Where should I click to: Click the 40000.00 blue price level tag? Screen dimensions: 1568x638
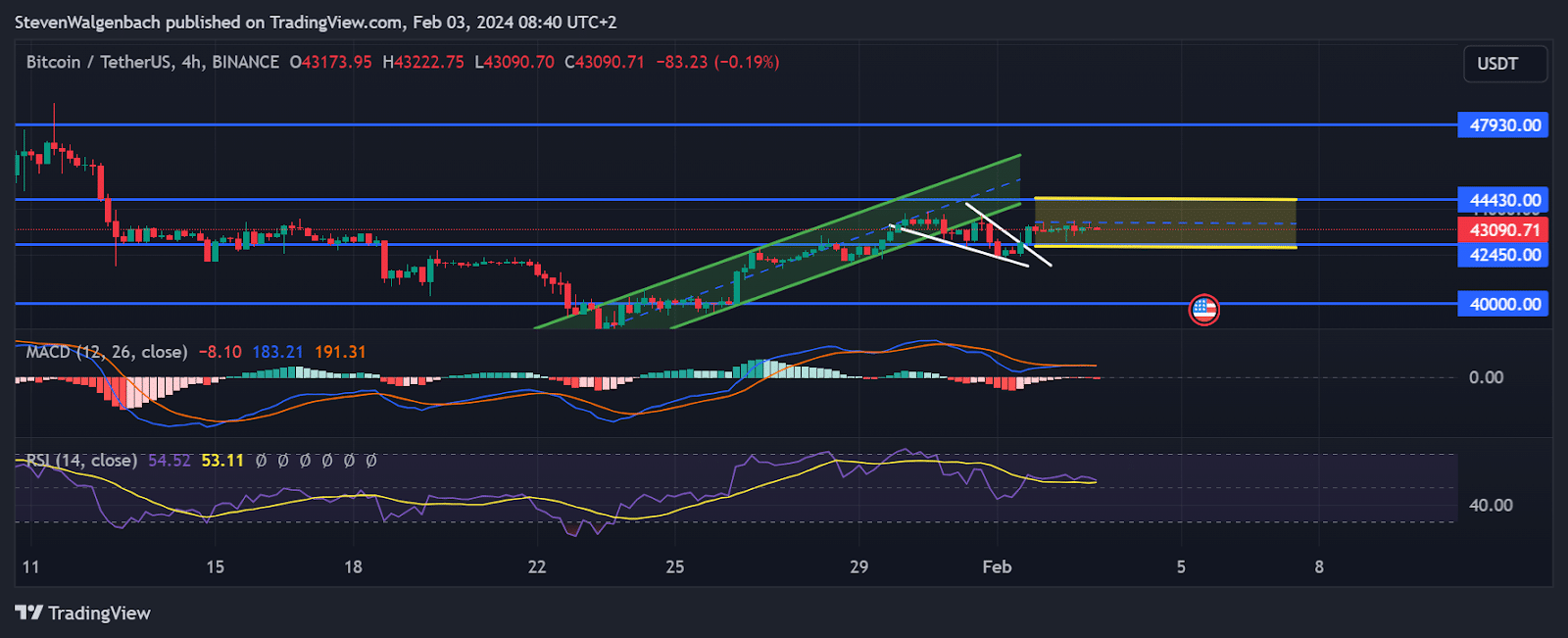(1503, 304)
